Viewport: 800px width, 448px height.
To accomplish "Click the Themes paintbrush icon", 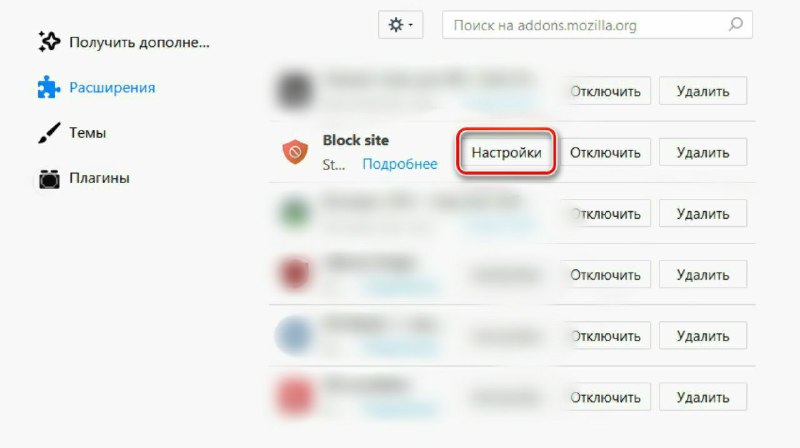I will [x=49, y=133].
